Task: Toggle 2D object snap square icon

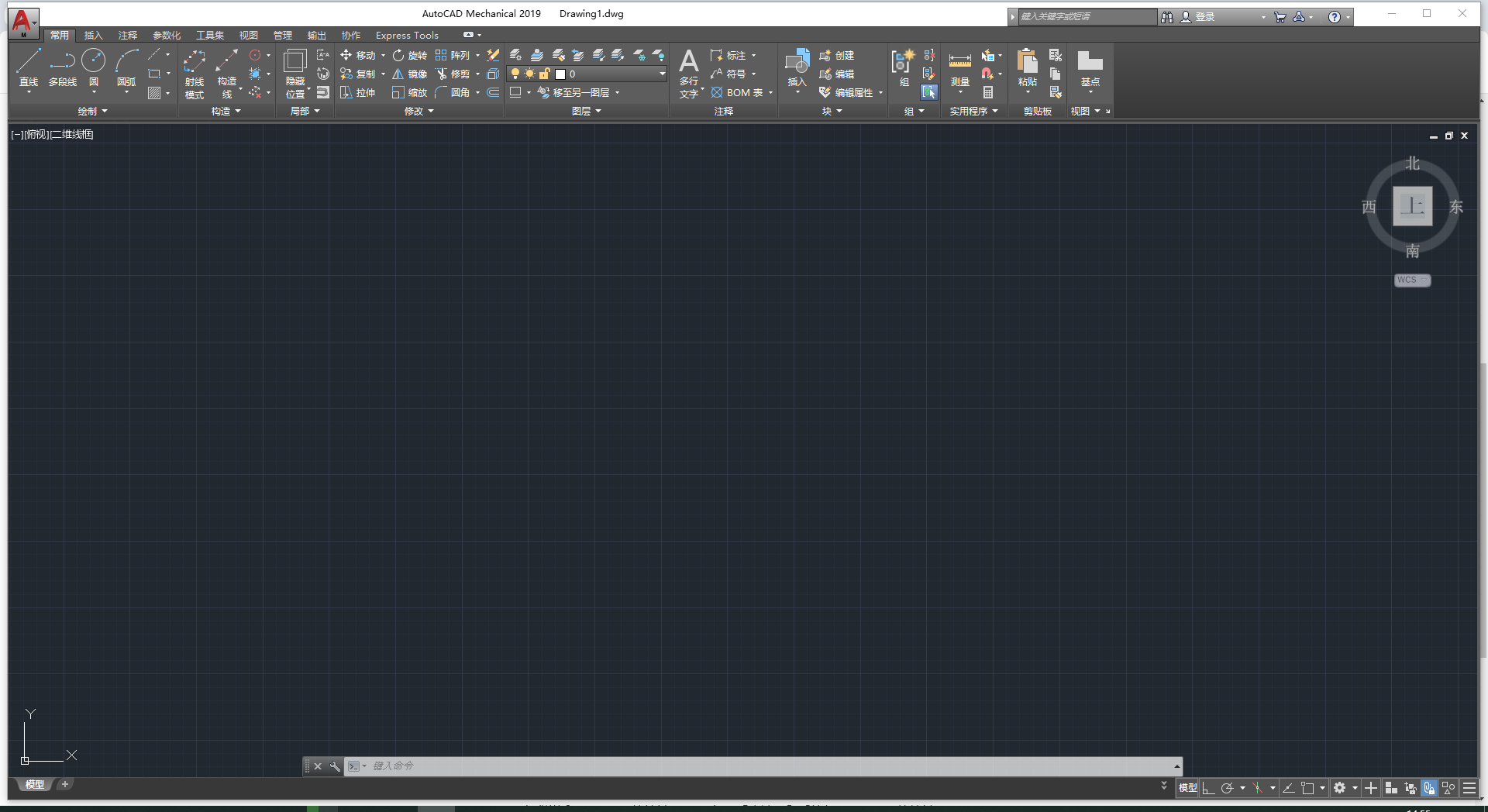Action: [1307, 788]
